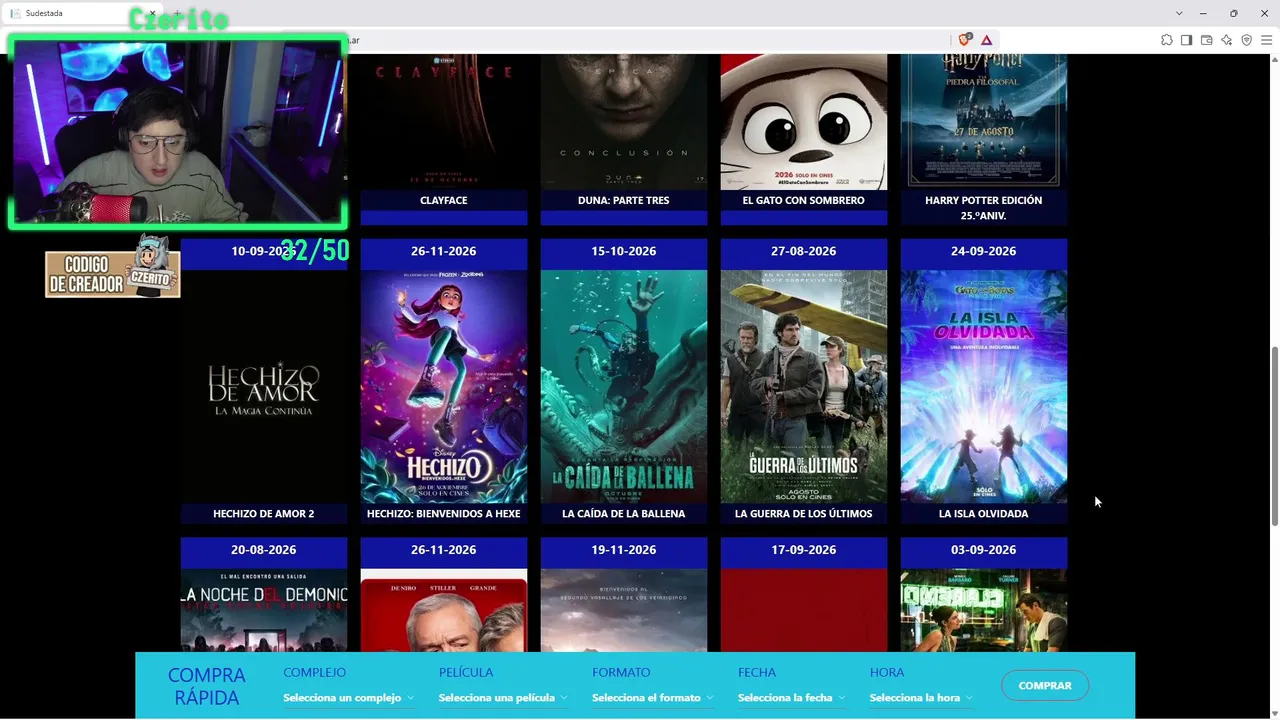Open the Formato dropdown
1280x720 pixels.
pyautogui.click(x=653, y=698)
